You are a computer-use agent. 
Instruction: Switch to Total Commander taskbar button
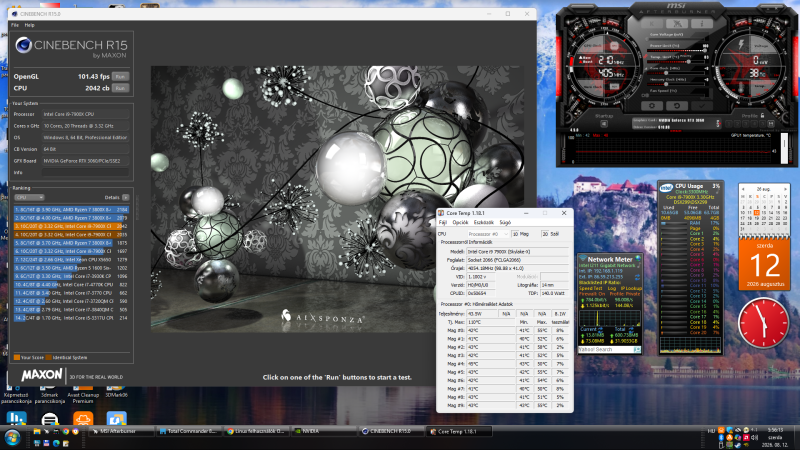[x=189, y=432]
